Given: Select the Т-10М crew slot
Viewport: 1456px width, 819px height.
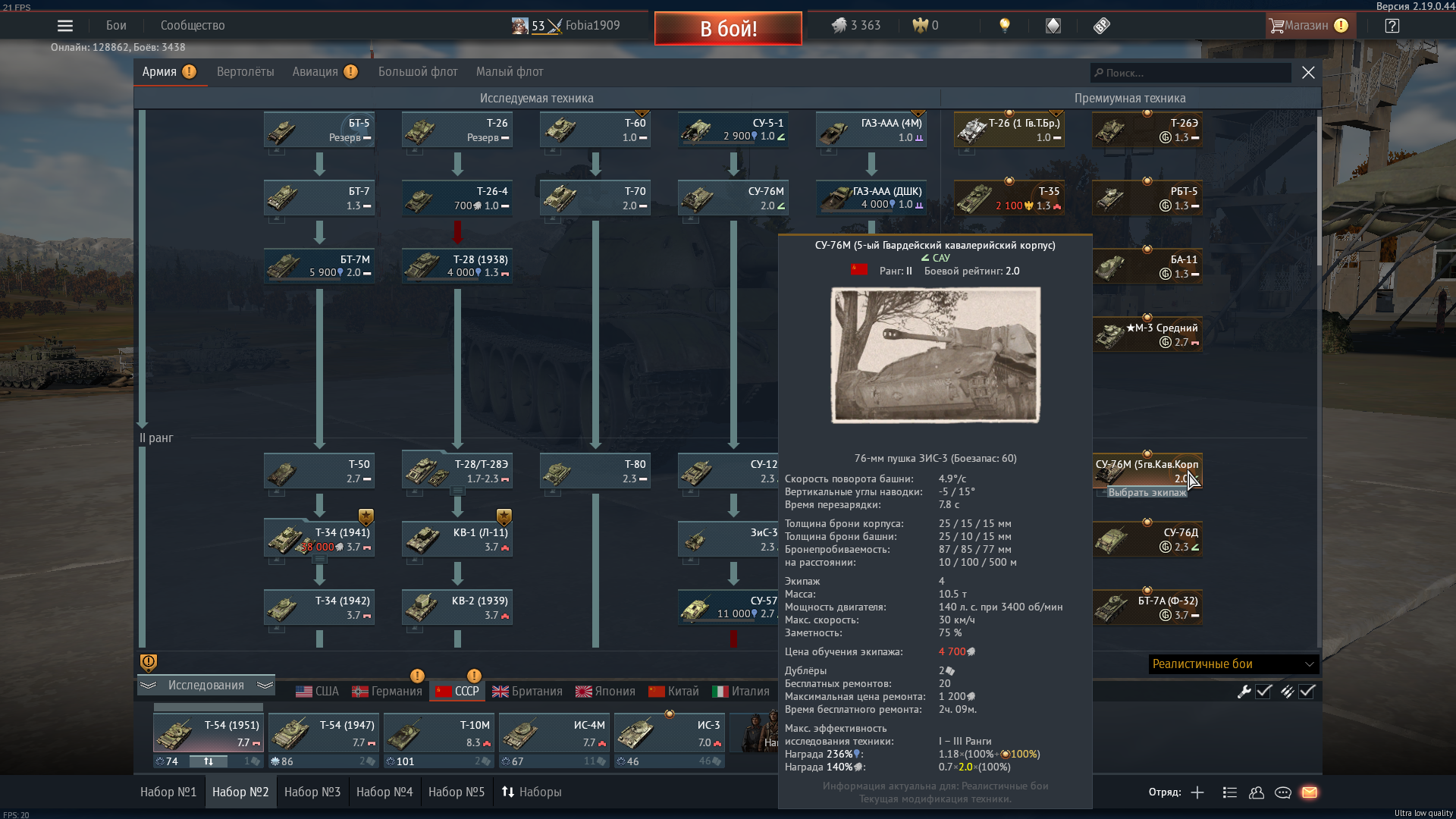Looking at the screenshot, I should point(439,734).
